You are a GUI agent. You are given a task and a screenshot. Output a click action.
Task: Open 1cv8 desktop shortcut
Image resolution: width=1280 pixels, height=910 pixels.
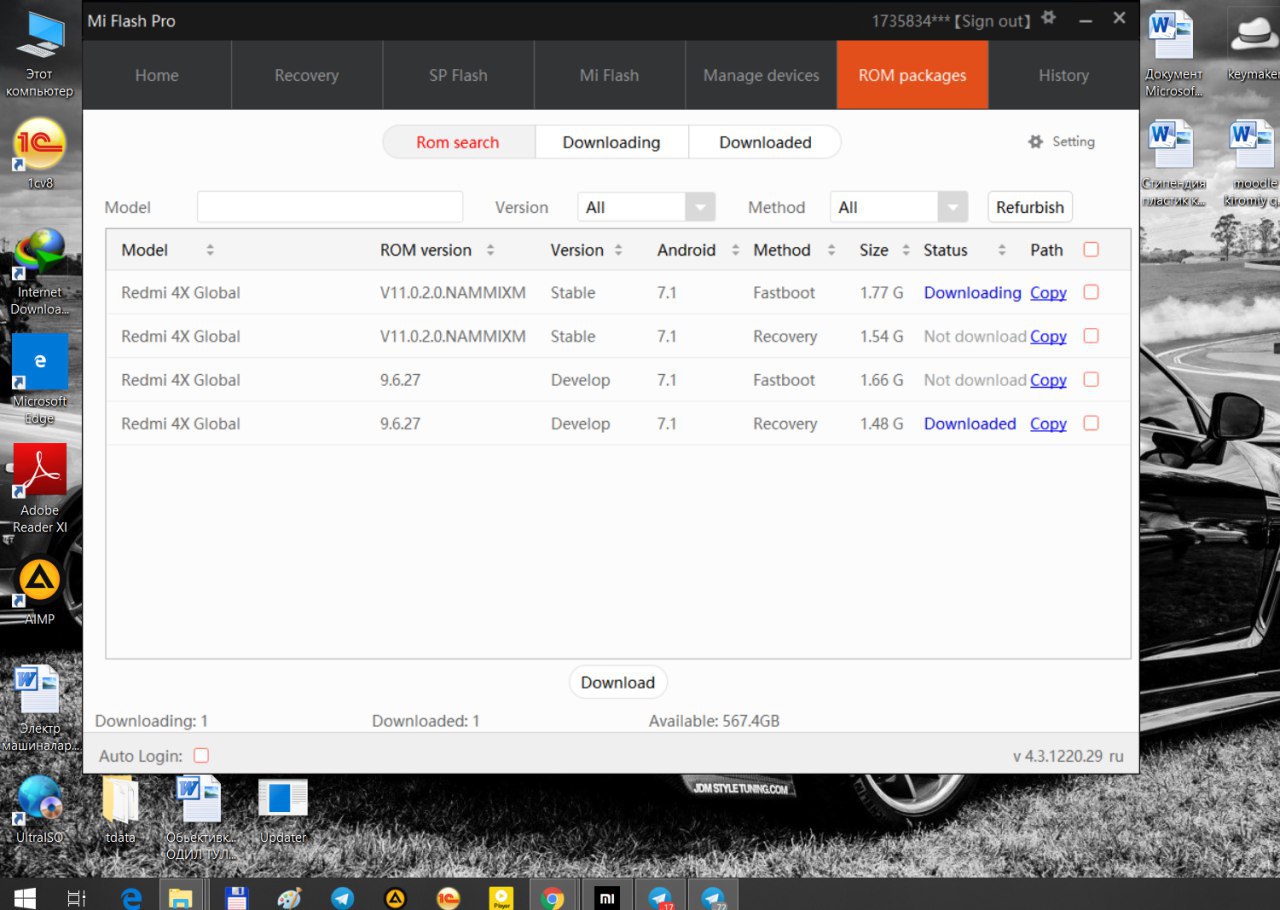(x=40, y=154)
